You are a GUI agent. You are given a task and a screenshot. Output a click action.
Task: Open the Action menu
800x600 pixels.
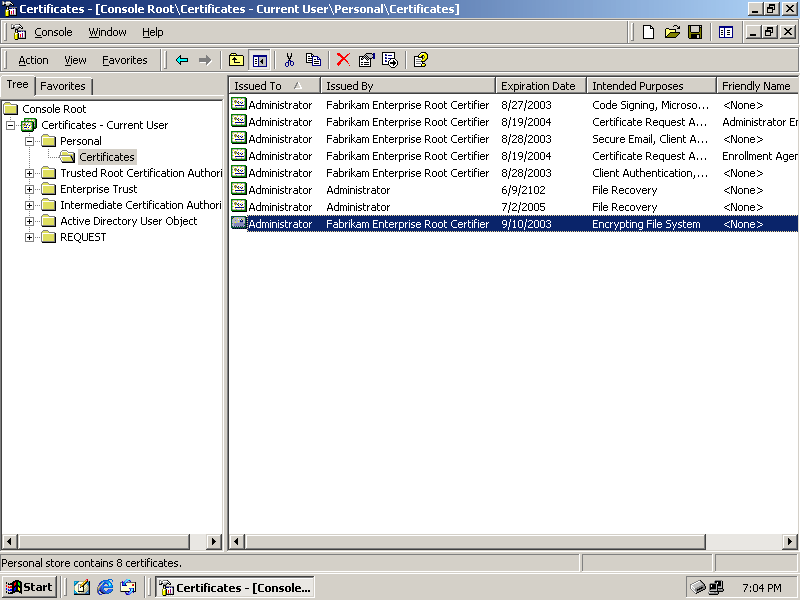point(33,60)
